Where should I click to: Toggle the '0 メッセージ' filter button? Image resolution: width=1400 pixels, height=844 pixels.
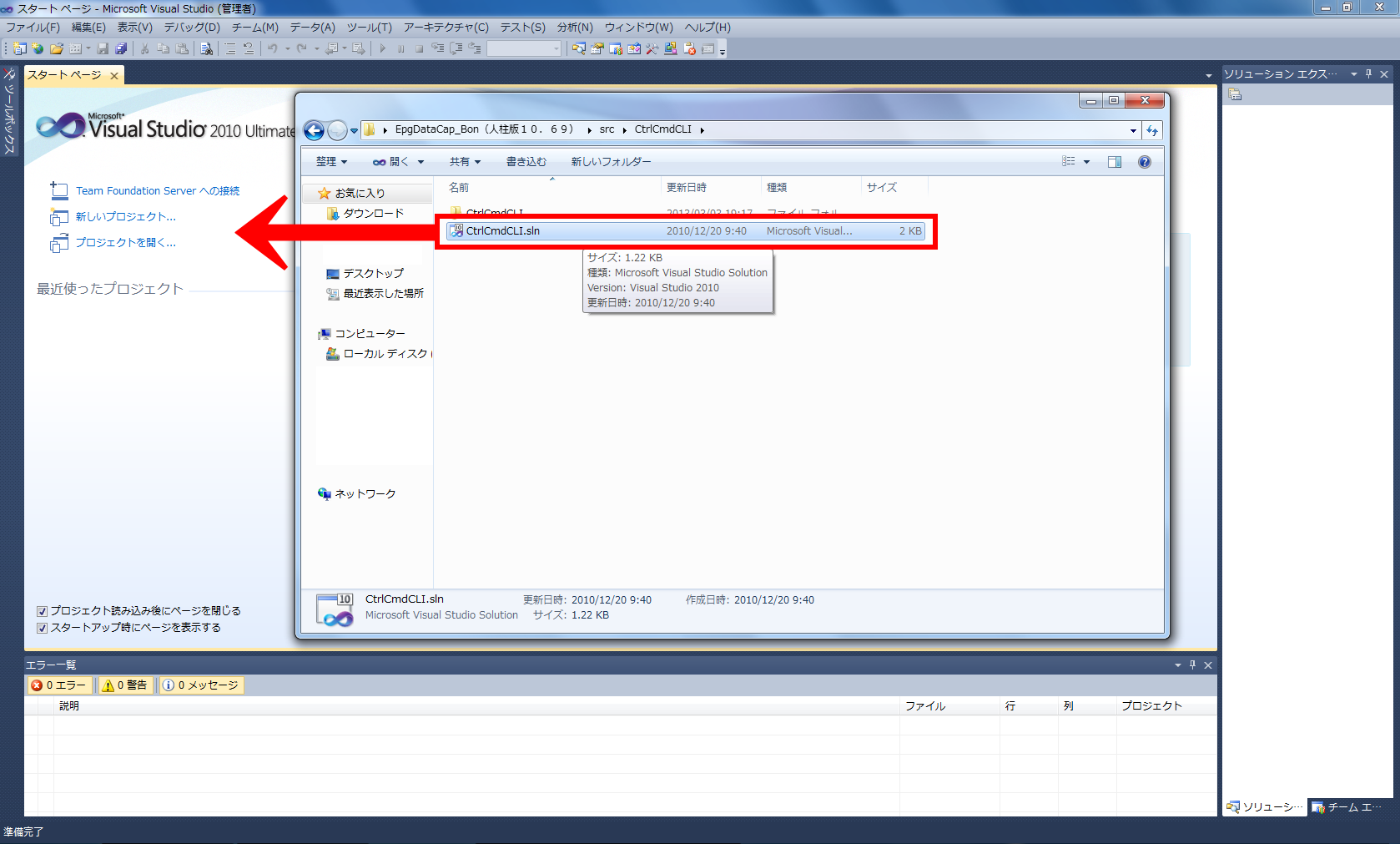pos(200,685)
